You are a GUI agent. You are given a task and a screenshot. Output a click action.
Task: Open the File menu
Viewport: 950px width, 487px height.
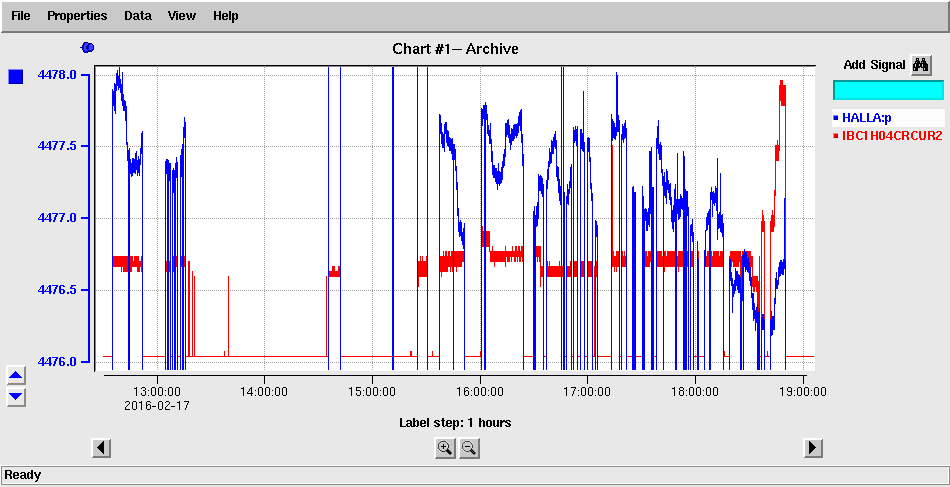pyautogui.click(x=20, y=16)
